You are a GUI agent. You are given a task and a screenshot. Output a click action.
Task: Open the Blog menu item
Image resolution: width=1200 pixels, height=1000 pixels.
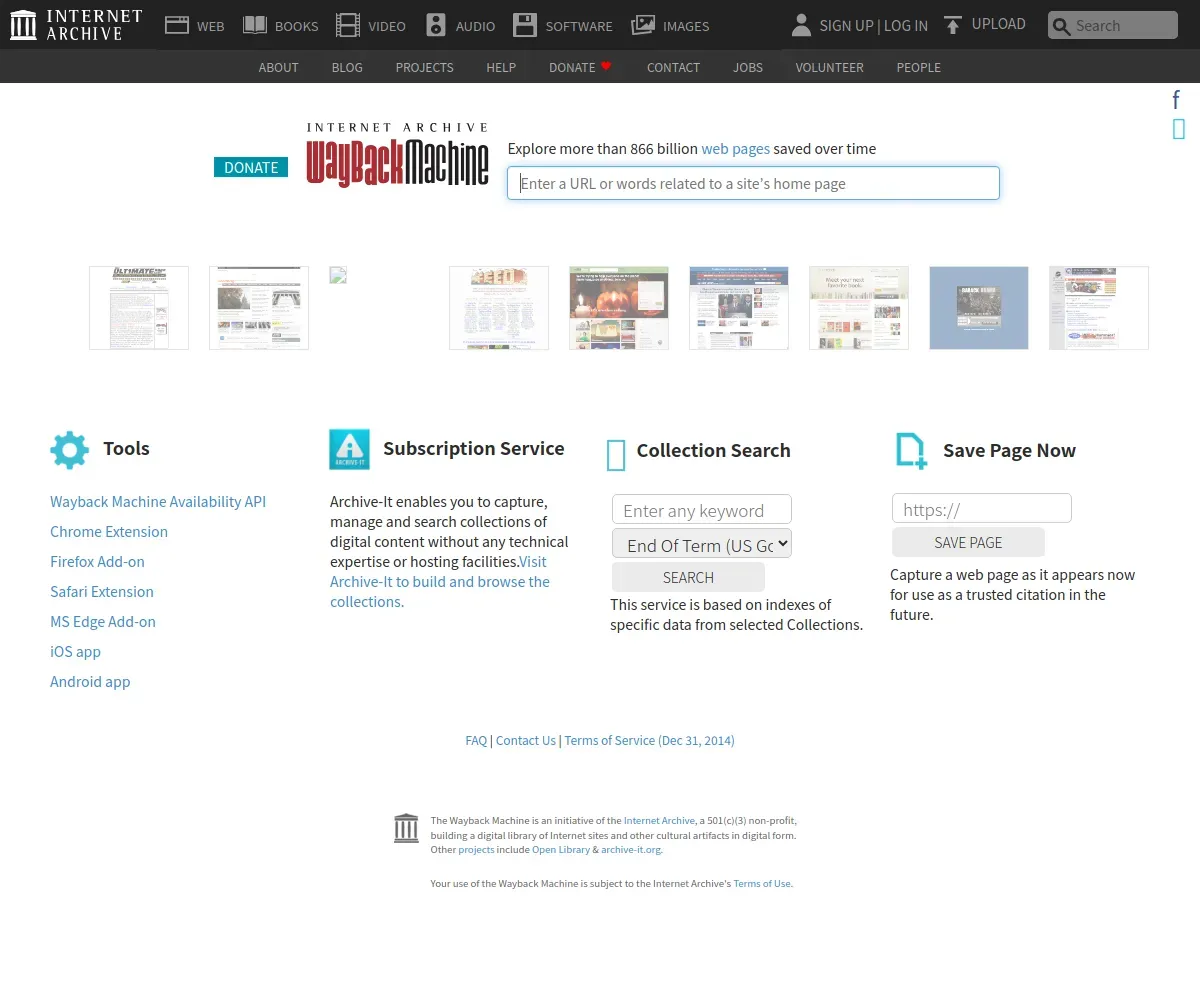pos(347,67)
